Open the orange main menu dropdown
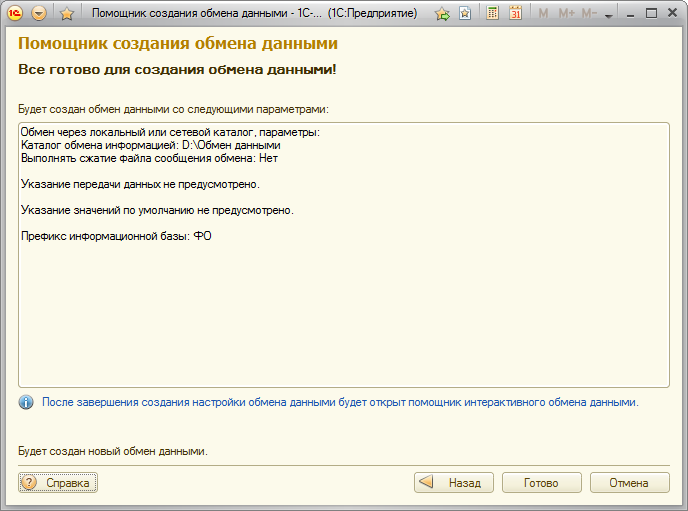The height and width of the screenshot is (511, 688). [x=40, y=14]
